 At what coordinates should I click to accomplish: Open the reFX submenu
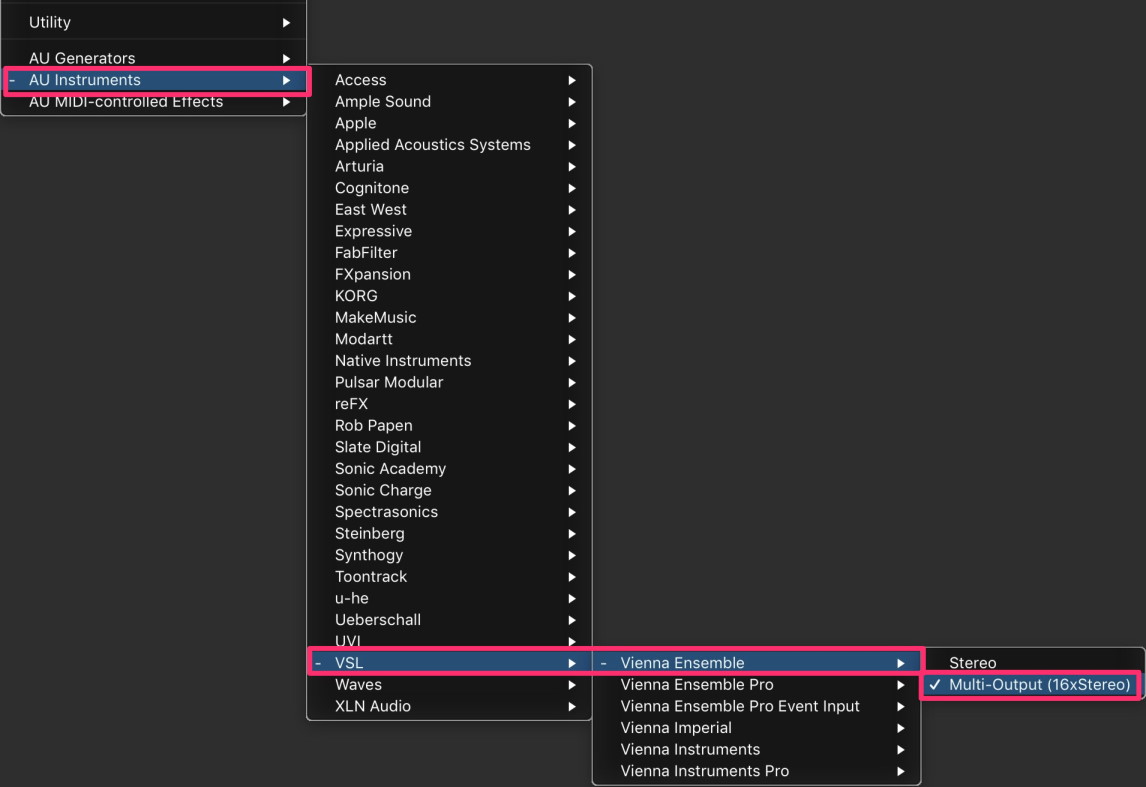(x=449, y=403)
